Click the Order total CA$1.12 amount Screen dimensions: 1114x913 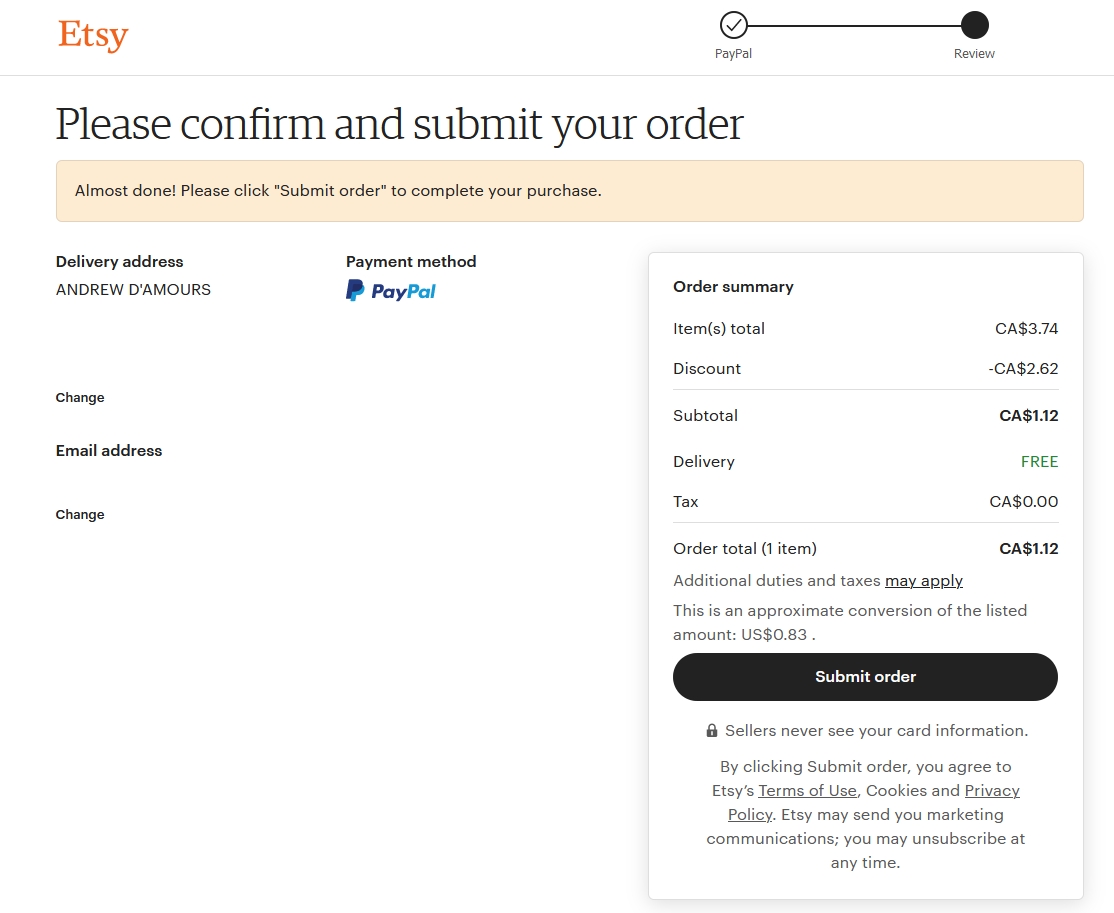click(x=1029, y=549)
